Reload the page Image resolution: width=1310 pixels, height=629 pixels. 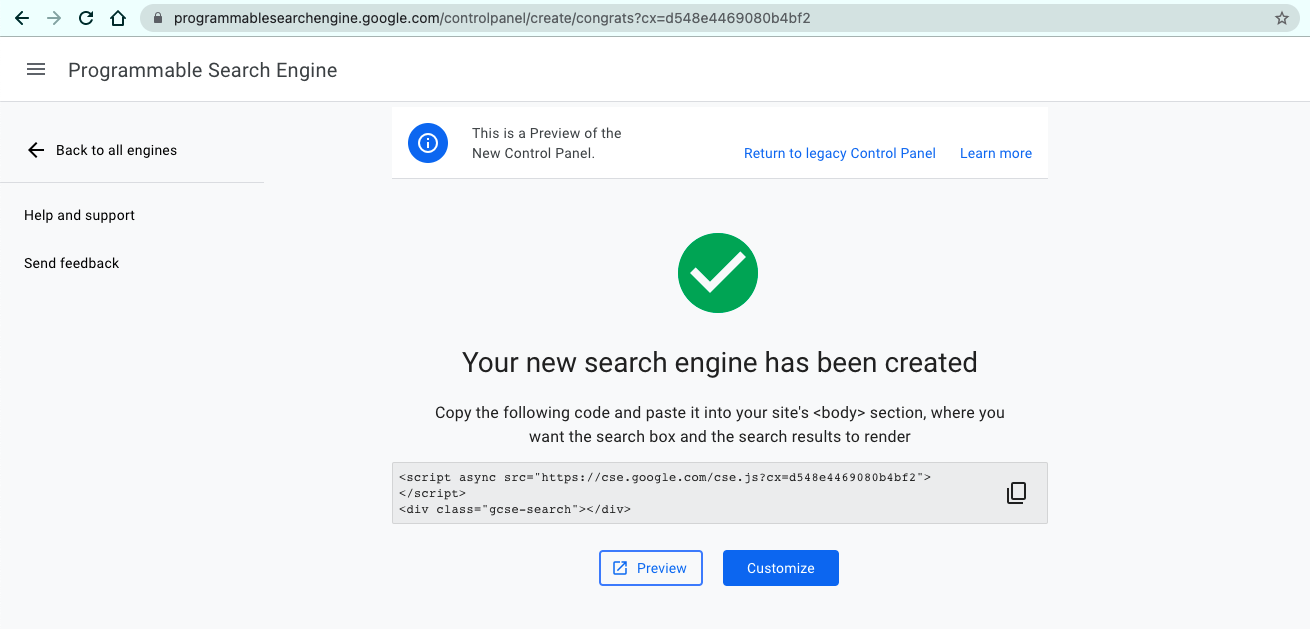click(85, 16)
